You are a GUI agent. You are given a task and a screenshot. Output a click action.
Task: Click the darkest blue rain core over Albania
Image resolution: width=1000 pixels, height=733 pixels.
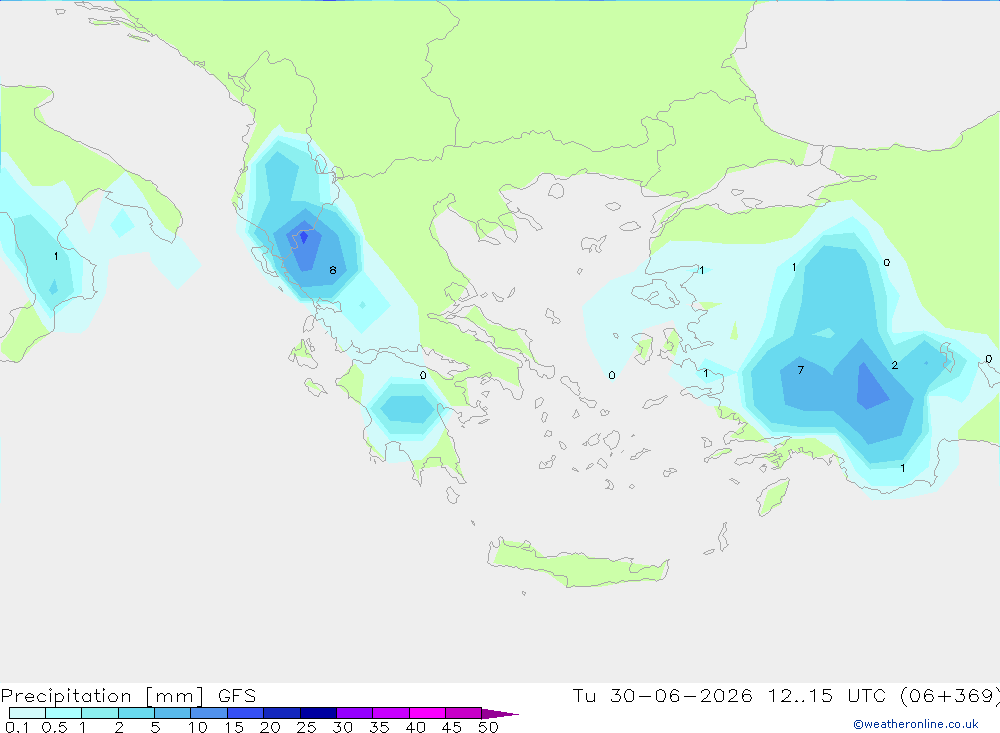(304, 237)
